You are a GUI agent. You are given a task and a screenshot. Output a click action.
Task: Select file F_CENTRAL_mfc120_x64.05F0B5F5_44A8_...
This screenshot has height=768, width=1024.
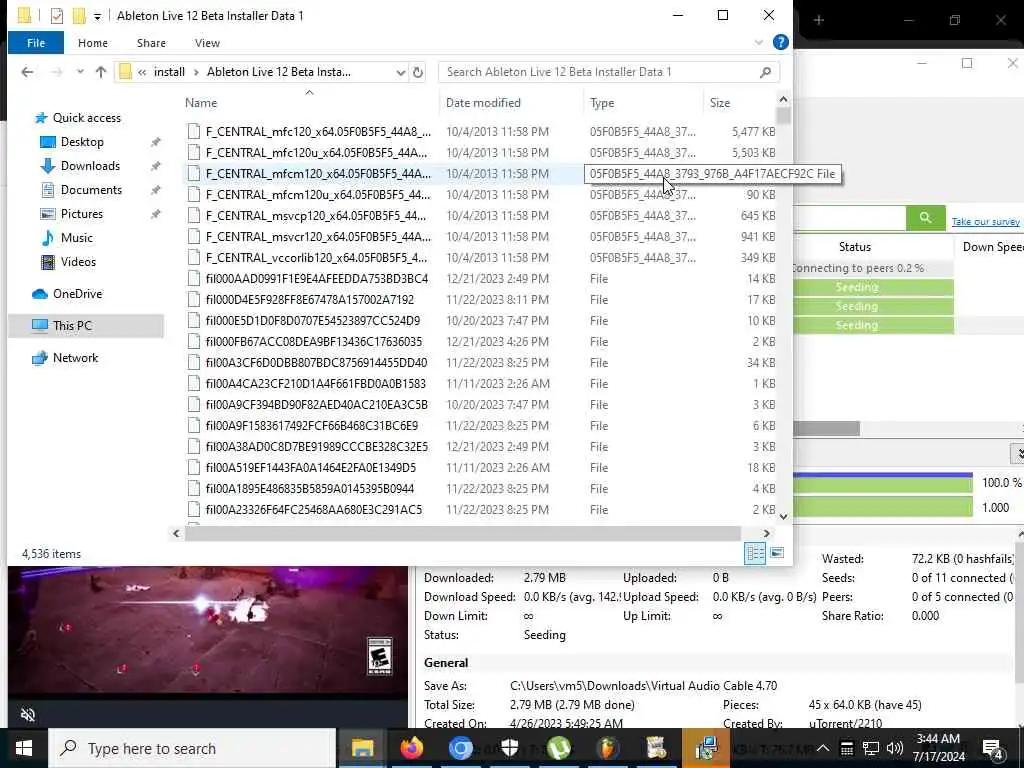318,132
